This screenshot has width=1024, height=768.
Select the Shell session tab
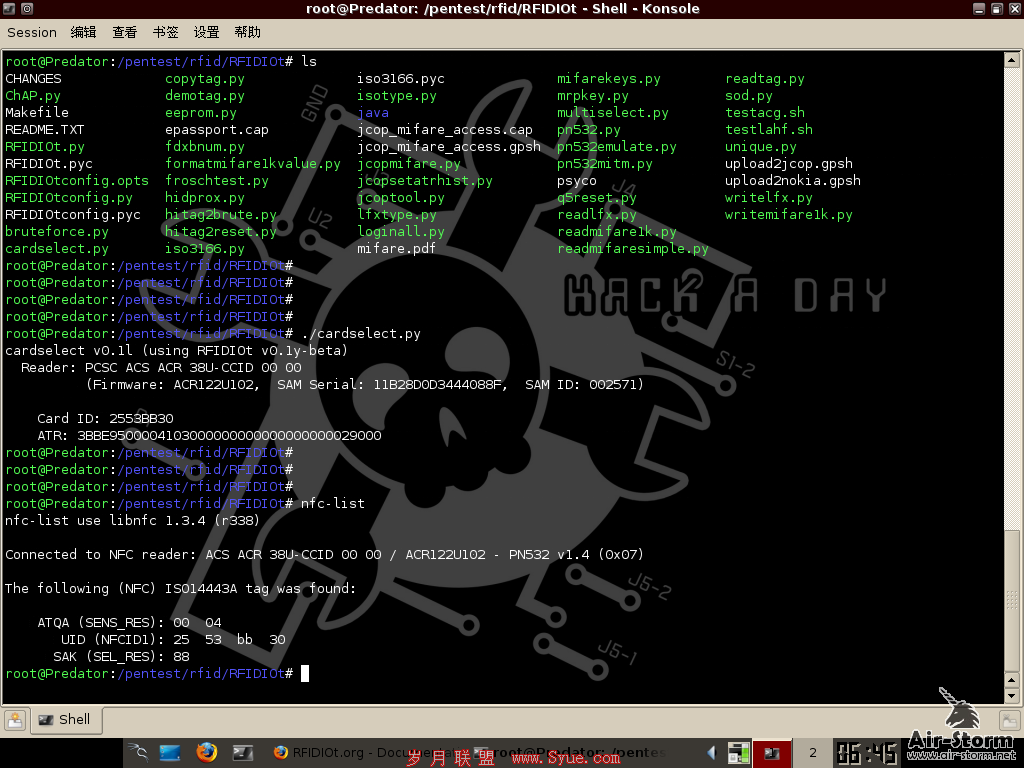pyautogui.click(x=66, y=720)
